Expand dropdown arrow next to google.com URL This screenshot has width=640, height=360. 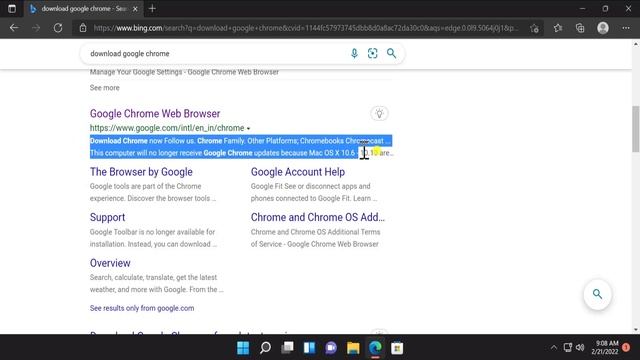click(x=248, y=129)
